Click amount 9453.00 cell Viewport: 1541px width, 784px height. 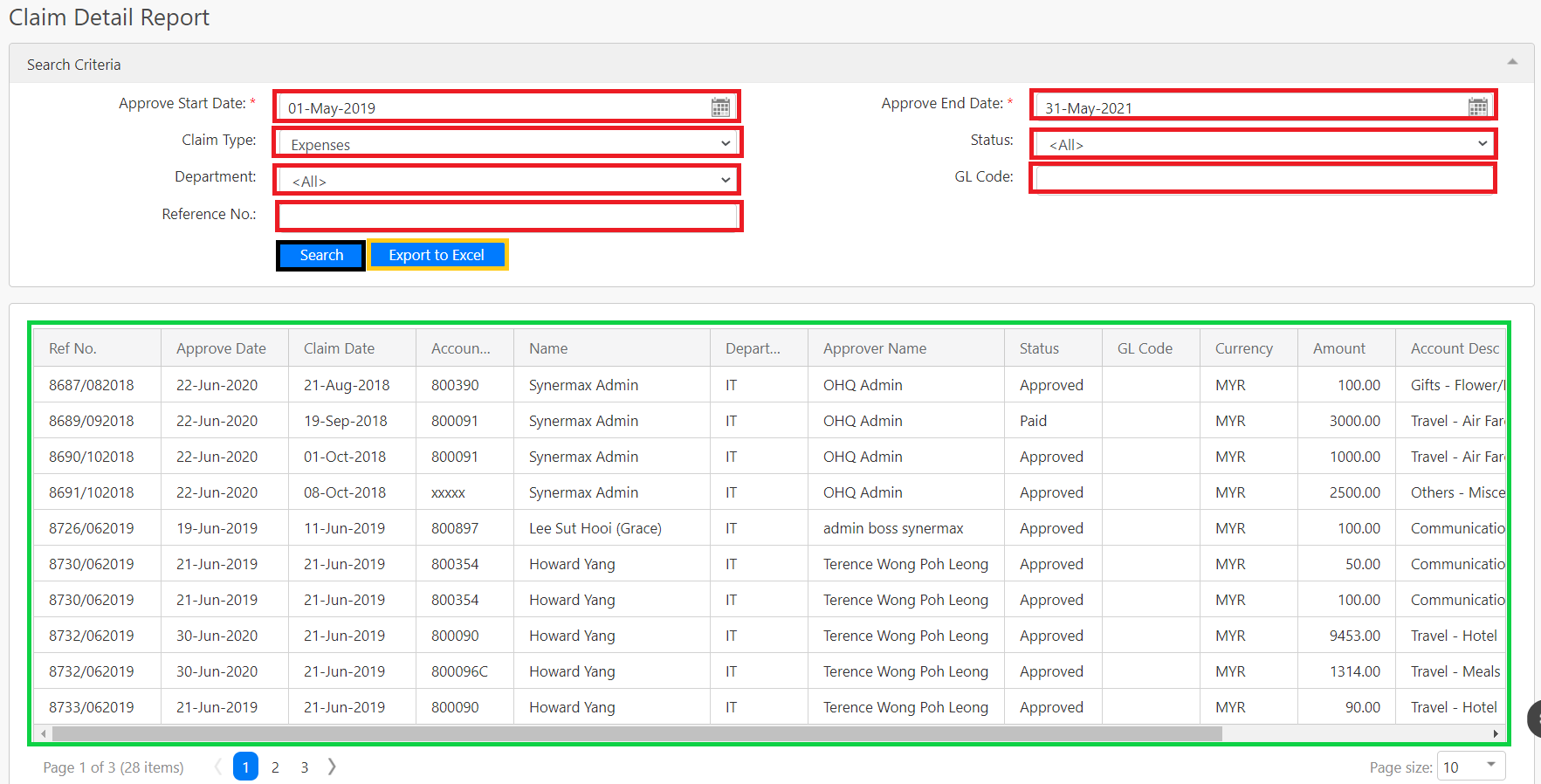1346,636
